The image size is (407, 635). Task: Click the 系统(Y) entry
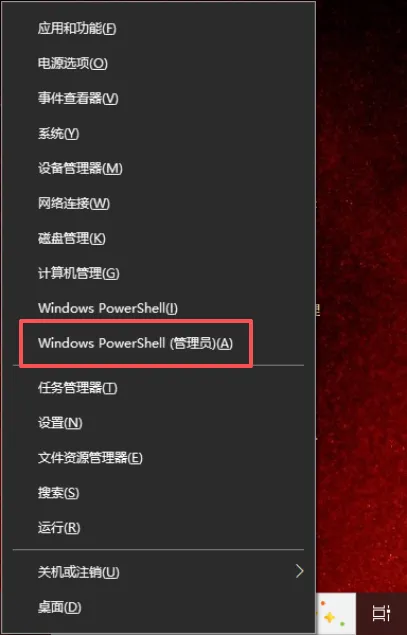point(158,133)
